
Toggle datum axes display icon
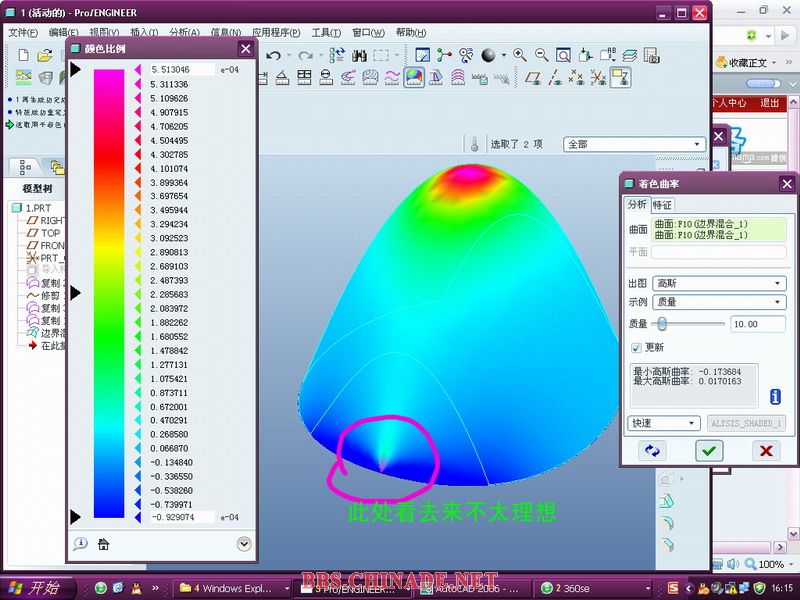(555, 78)
